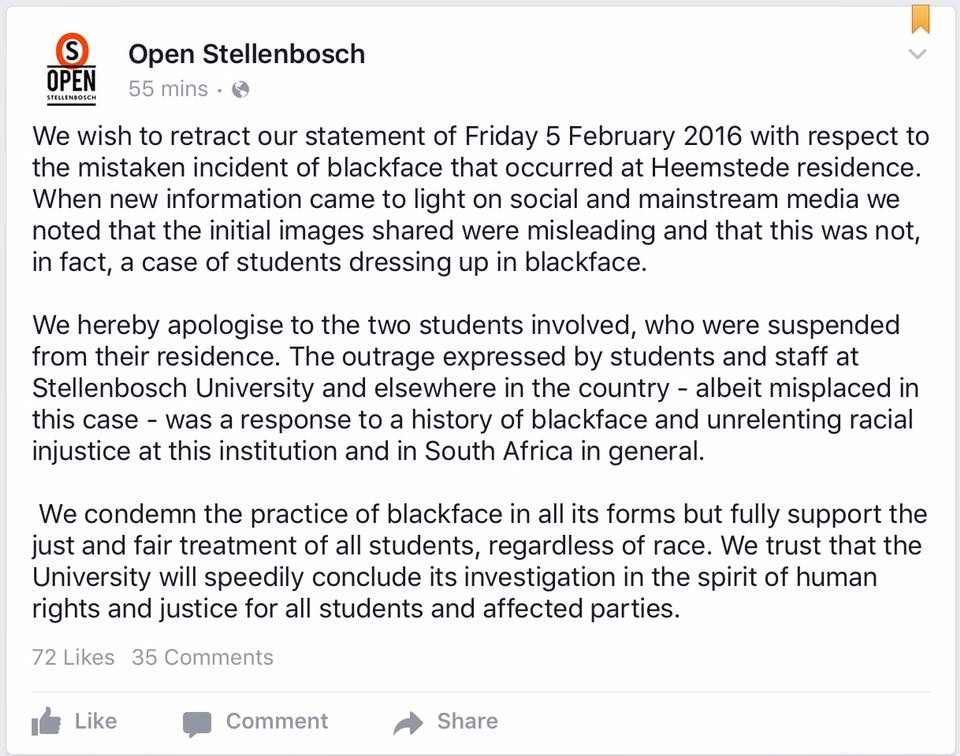Open the 35 Comments thread
Viewport: 960px width, 756px height.
(202, 657)
